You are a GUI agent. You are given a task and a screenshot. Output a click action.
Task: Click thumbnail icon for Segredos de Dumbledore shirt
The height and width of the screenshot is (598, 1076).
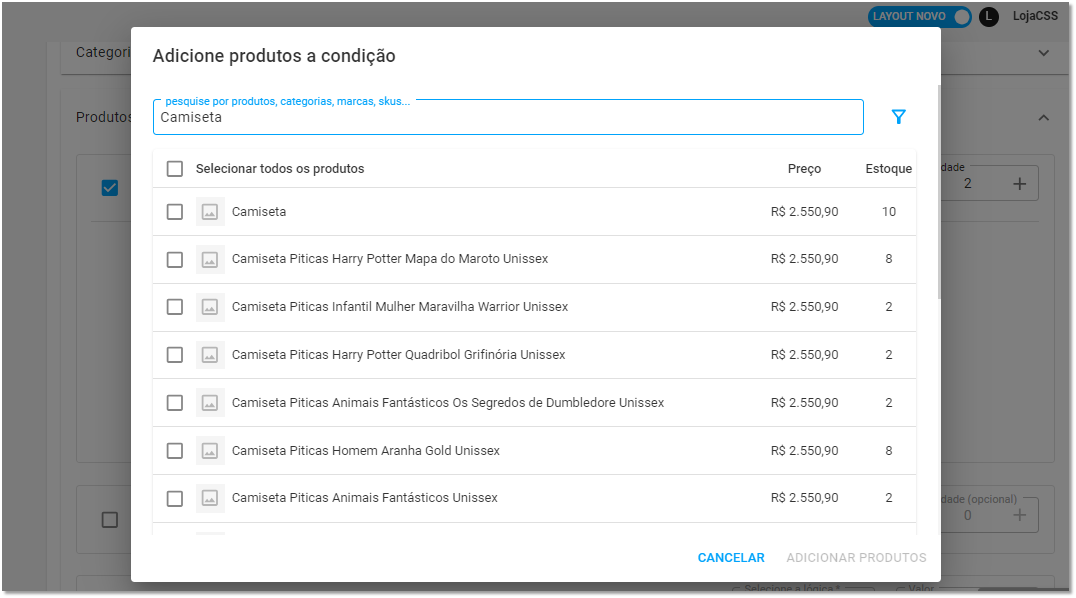210,402
